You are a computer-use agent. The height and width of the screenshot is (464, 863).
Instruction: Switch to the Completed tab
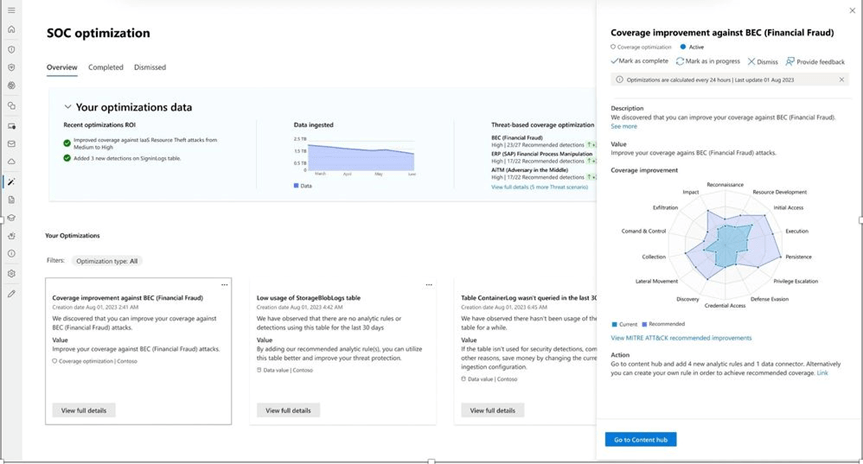[x=105, y=67]
